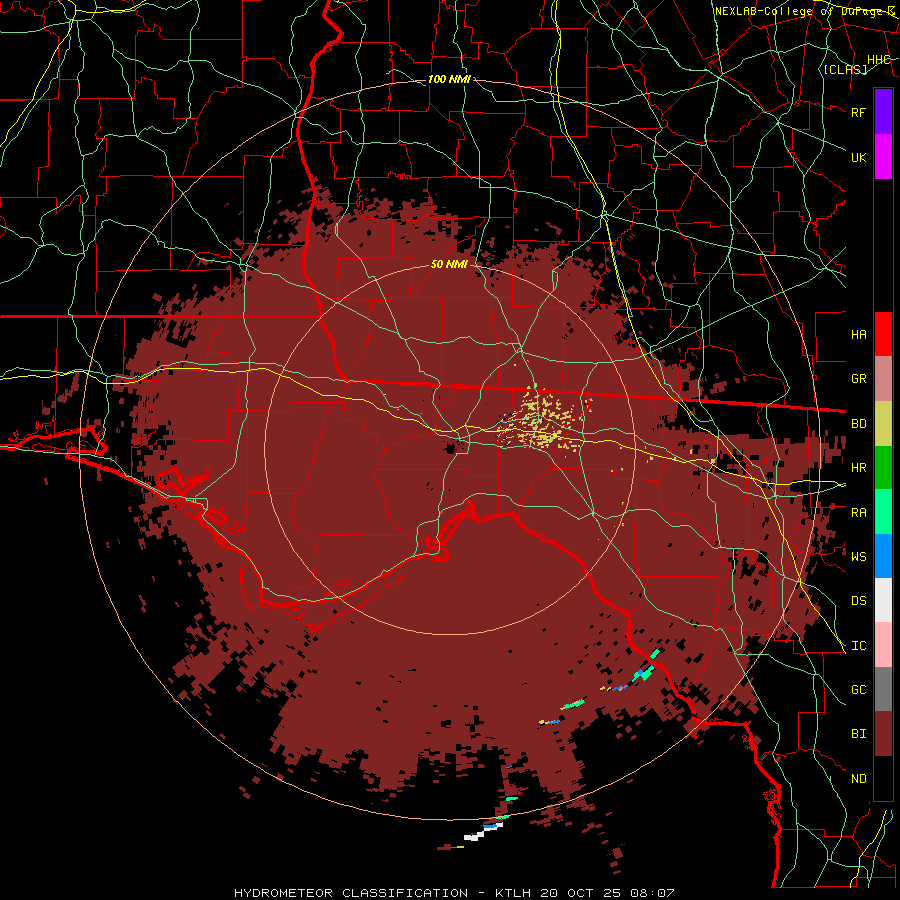Click the GC gray color swatch
Image resolution: width=900 pixels, height=900 pixels.
(x=883, y=689)
